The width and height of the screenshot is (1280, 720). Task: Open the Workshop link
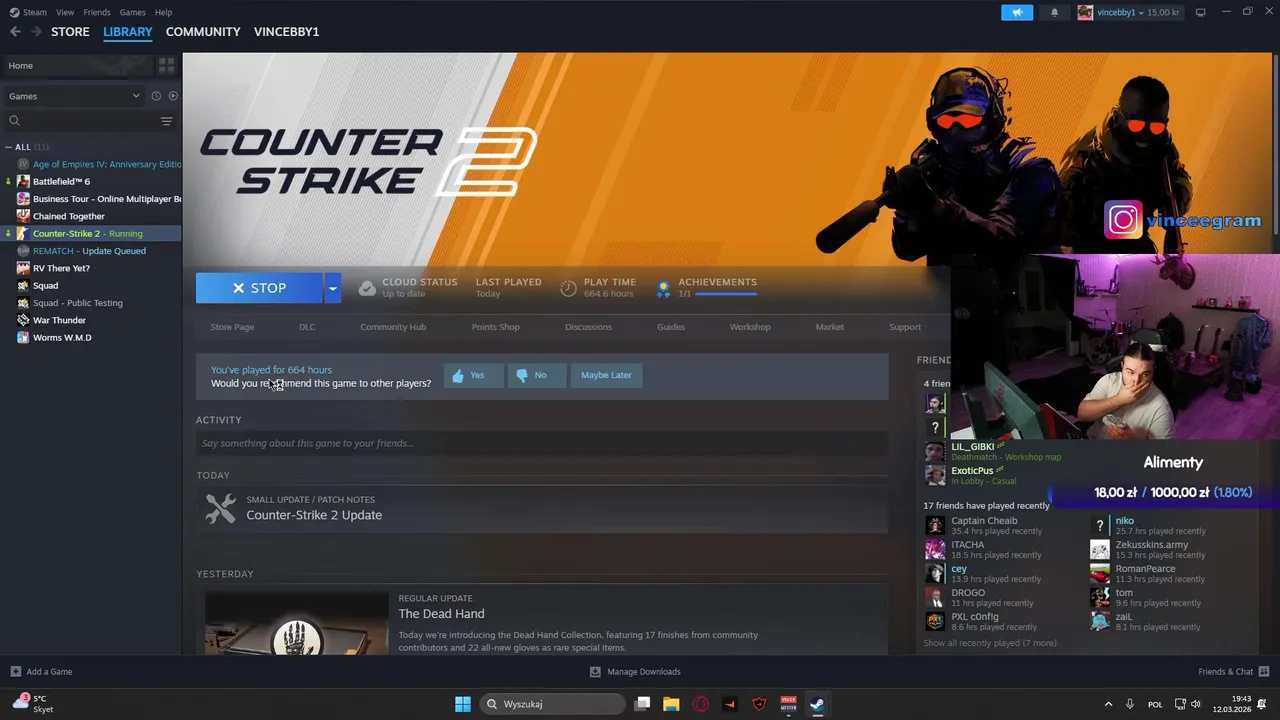[750, 327]
